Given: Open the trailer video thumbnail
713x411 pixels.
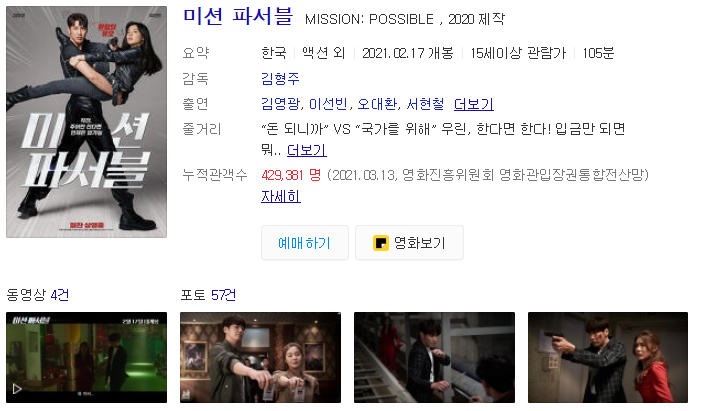Looking at the screenshot, I should 86,357.
